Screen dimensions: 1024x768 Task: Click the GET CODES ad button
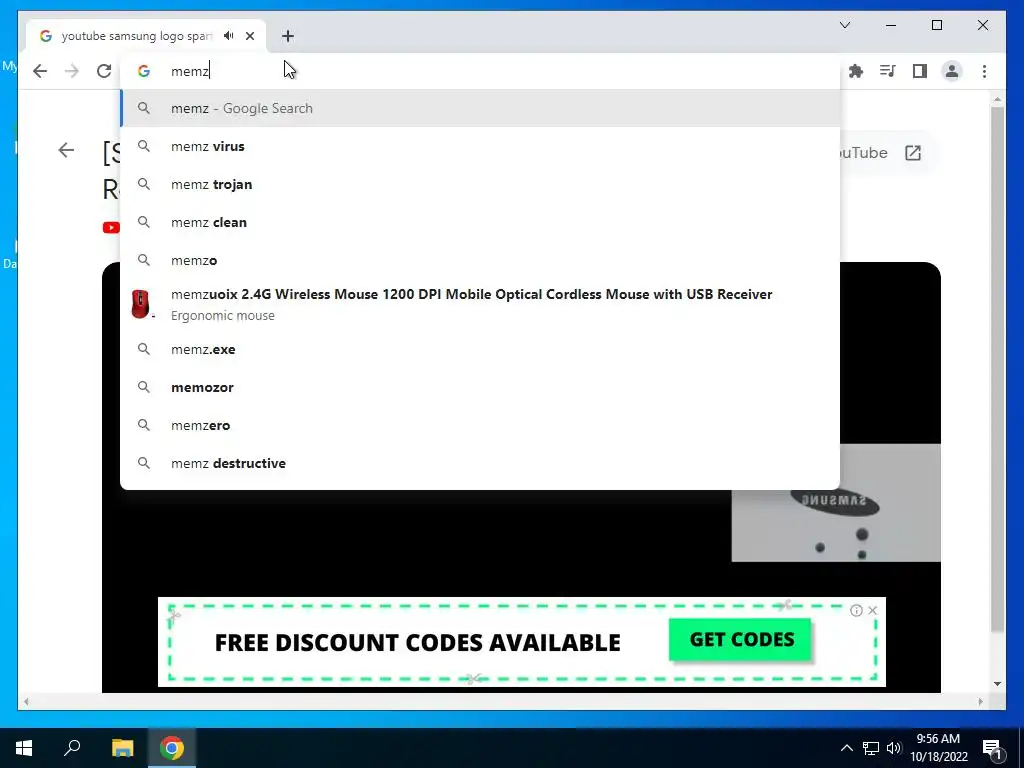coord(741,639)
